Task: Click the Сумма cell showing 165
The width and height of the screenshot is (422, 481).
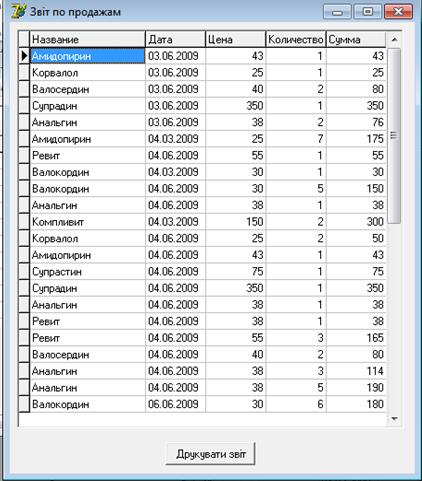Action: [356, 338]
